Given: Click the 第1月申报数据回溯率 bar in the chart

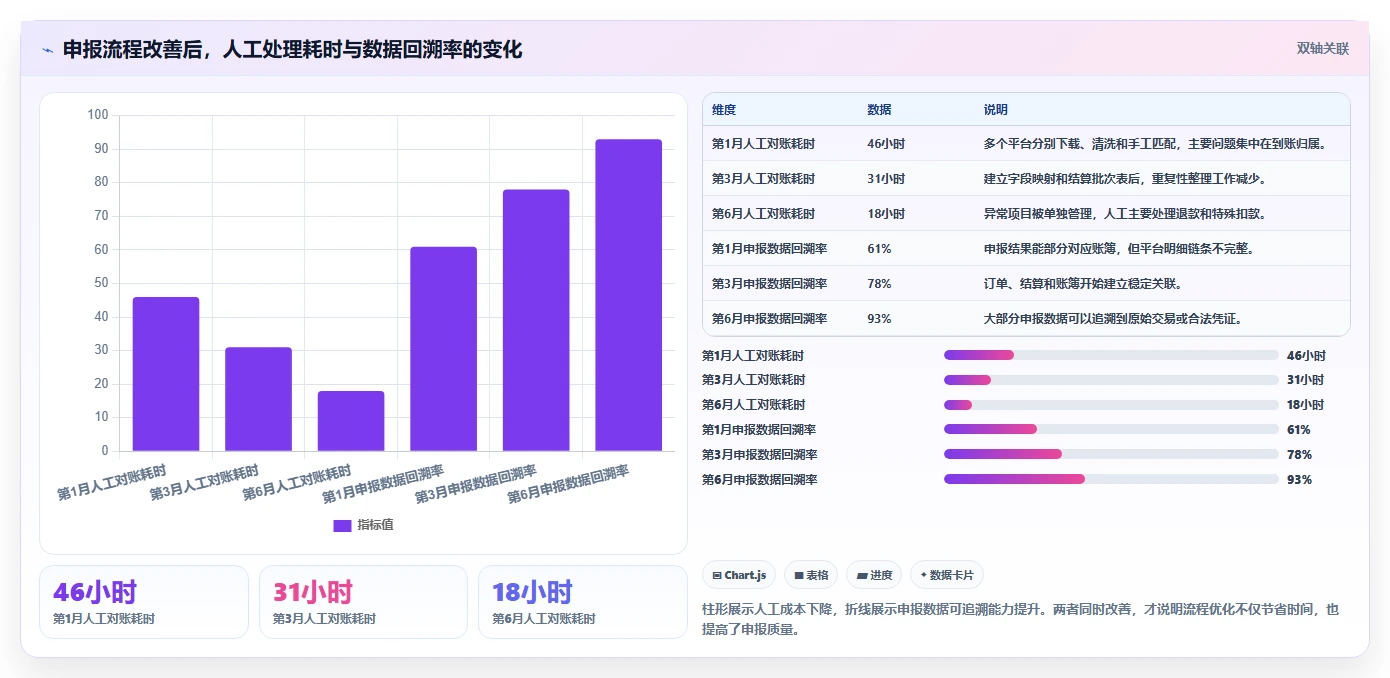Looking at the screenshot, I should point(443,349).
